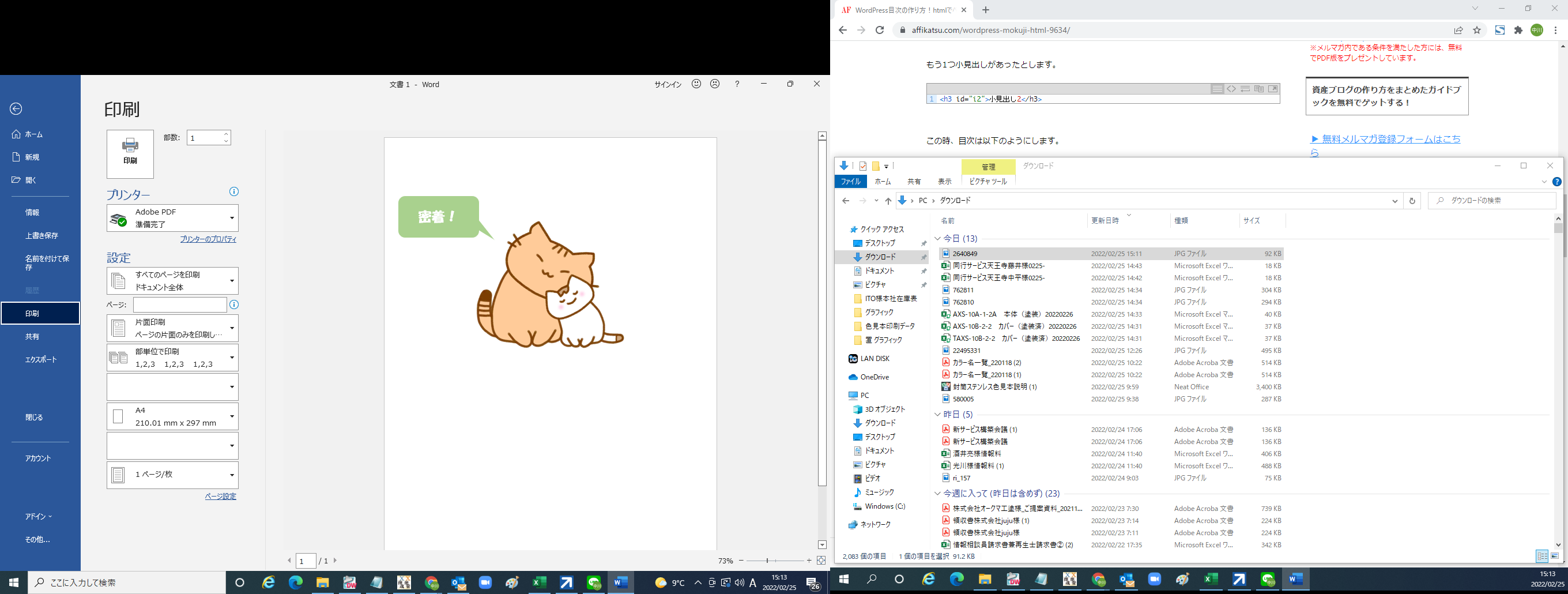The width and height of the screenshot is (1568, 594).
Task: Open 片面印刷 dropdown
Action: [172, 328]
